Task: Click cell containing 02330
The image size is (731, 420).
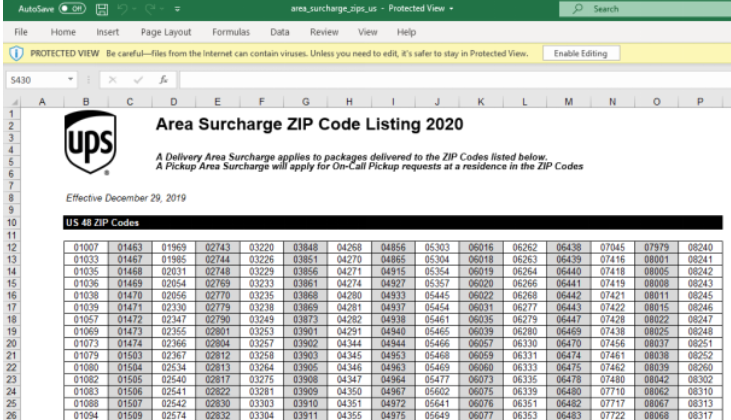Action: [x=173, y=307]
